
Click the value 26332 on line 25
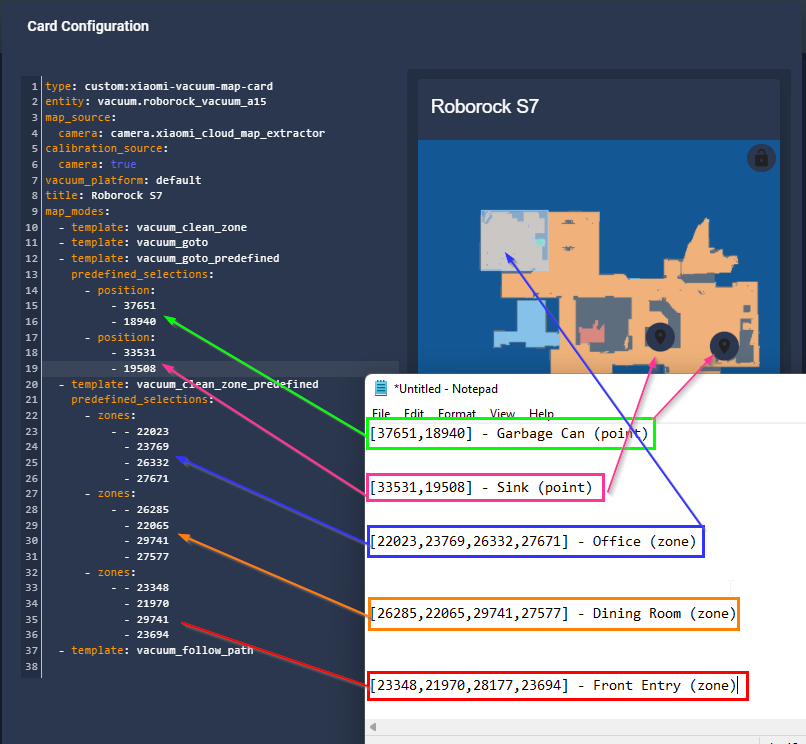tap(153, 463)
